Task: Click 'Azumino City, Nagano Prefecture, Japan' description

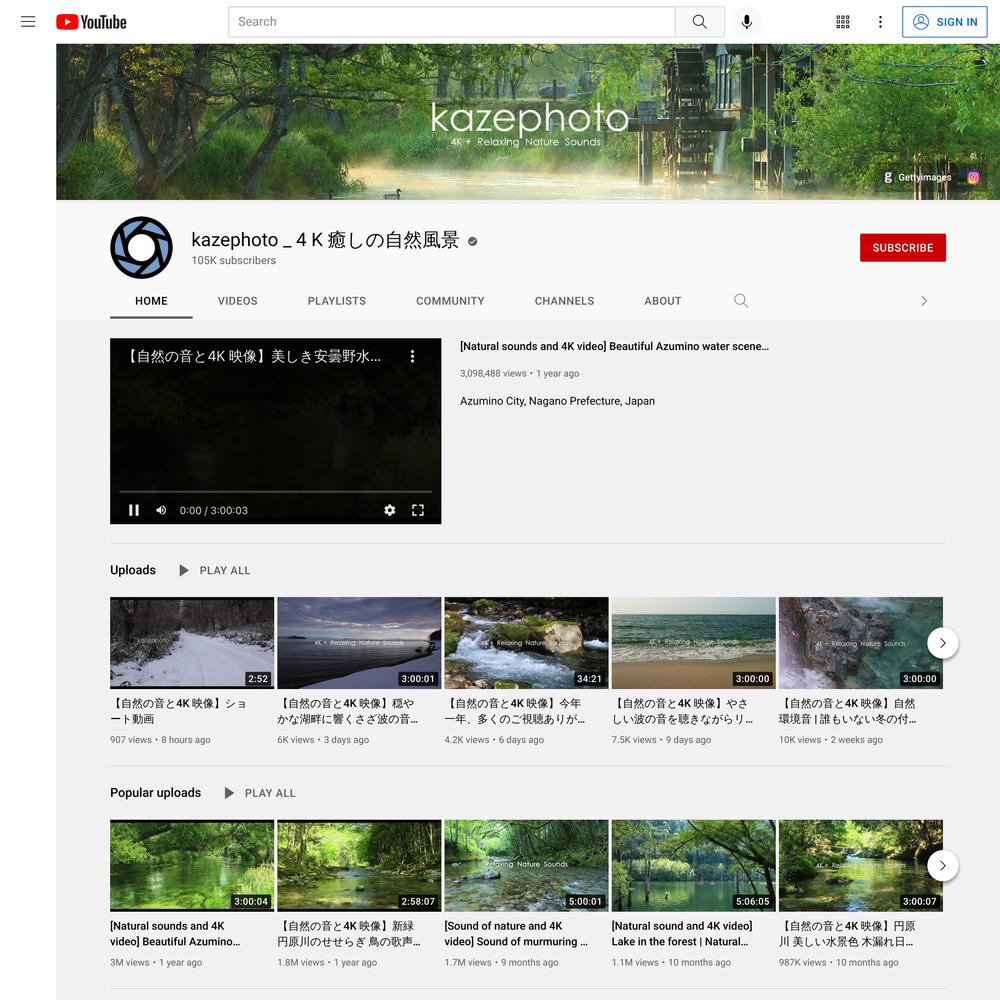Action: coord(557,401)
